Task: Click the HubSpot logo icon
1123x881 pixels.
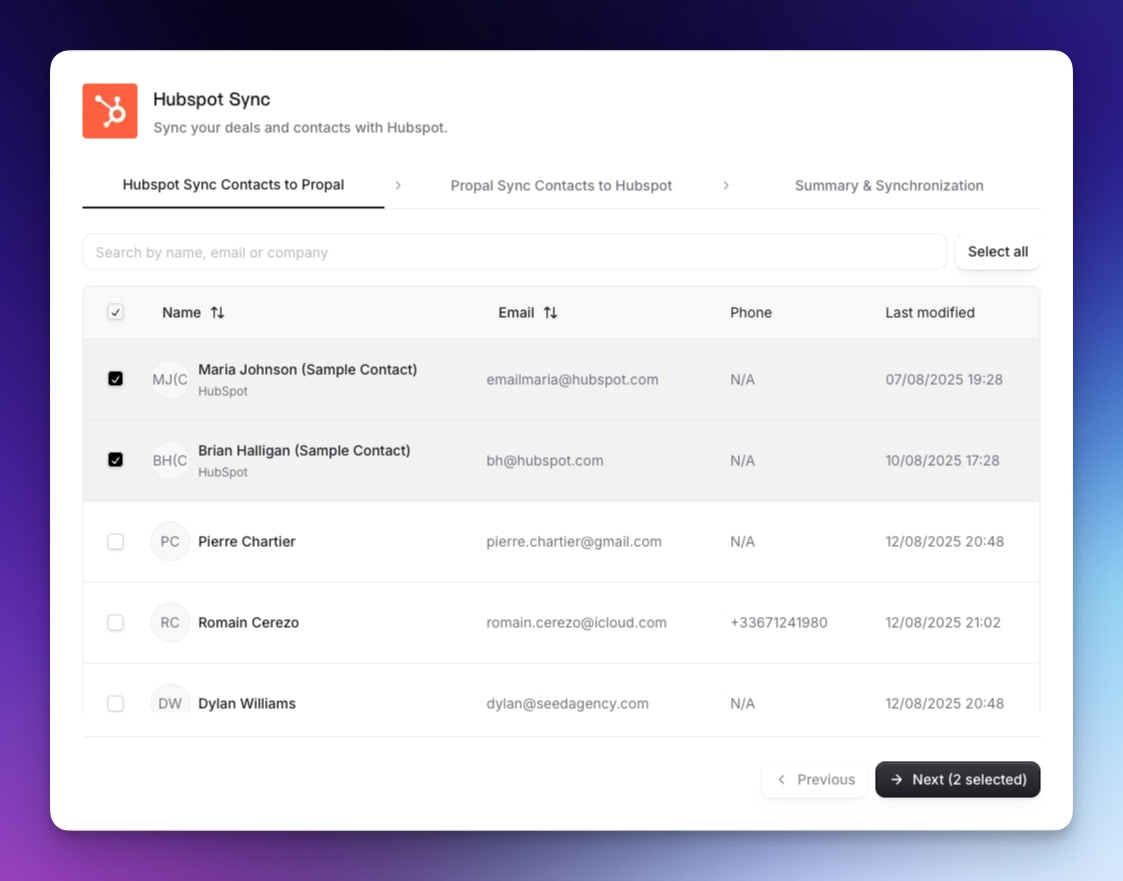Action: click(109, 110)
